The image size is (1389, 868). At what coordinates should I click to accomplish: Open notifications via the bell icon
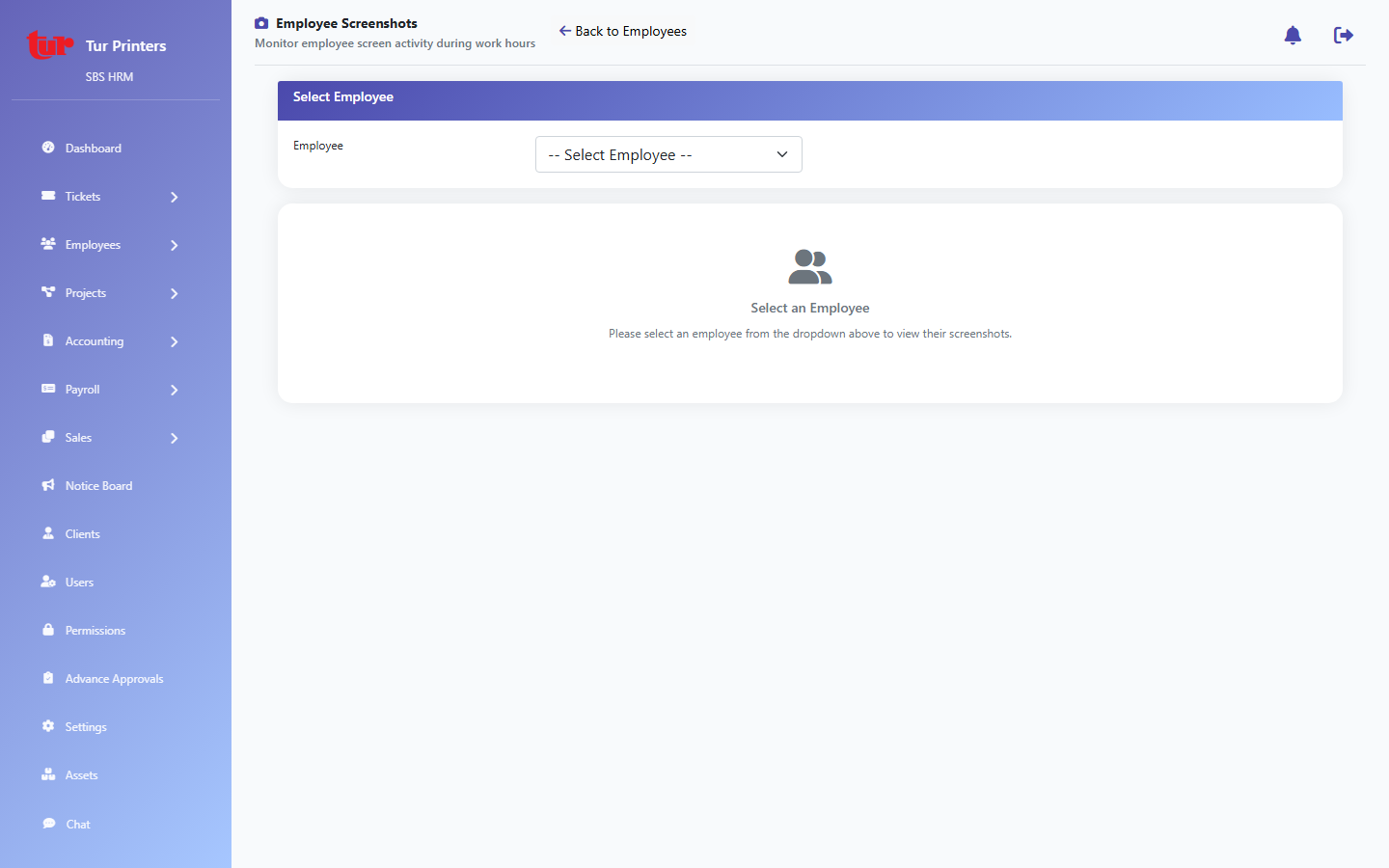point(1293,35)
